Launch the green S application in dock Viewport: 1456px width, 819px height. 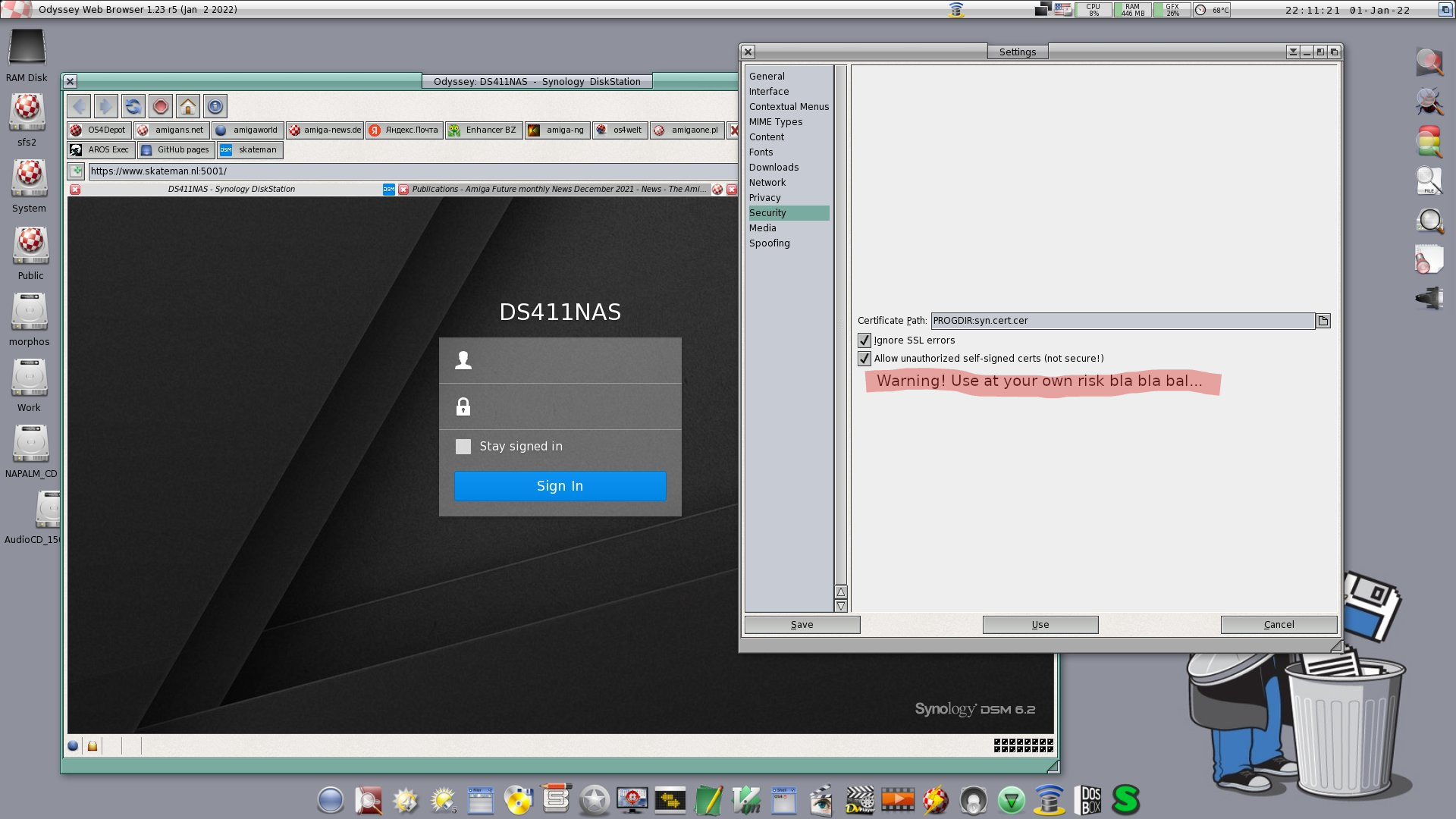[x=1126, y=799]
